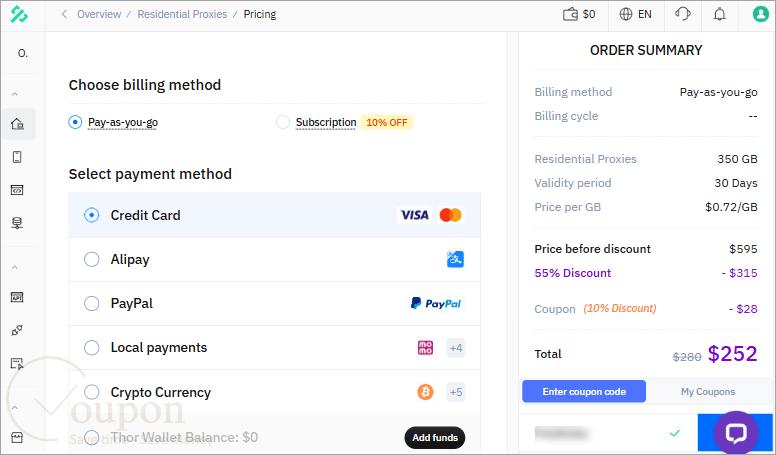Open the headset support icon

(x=682, y=14)
